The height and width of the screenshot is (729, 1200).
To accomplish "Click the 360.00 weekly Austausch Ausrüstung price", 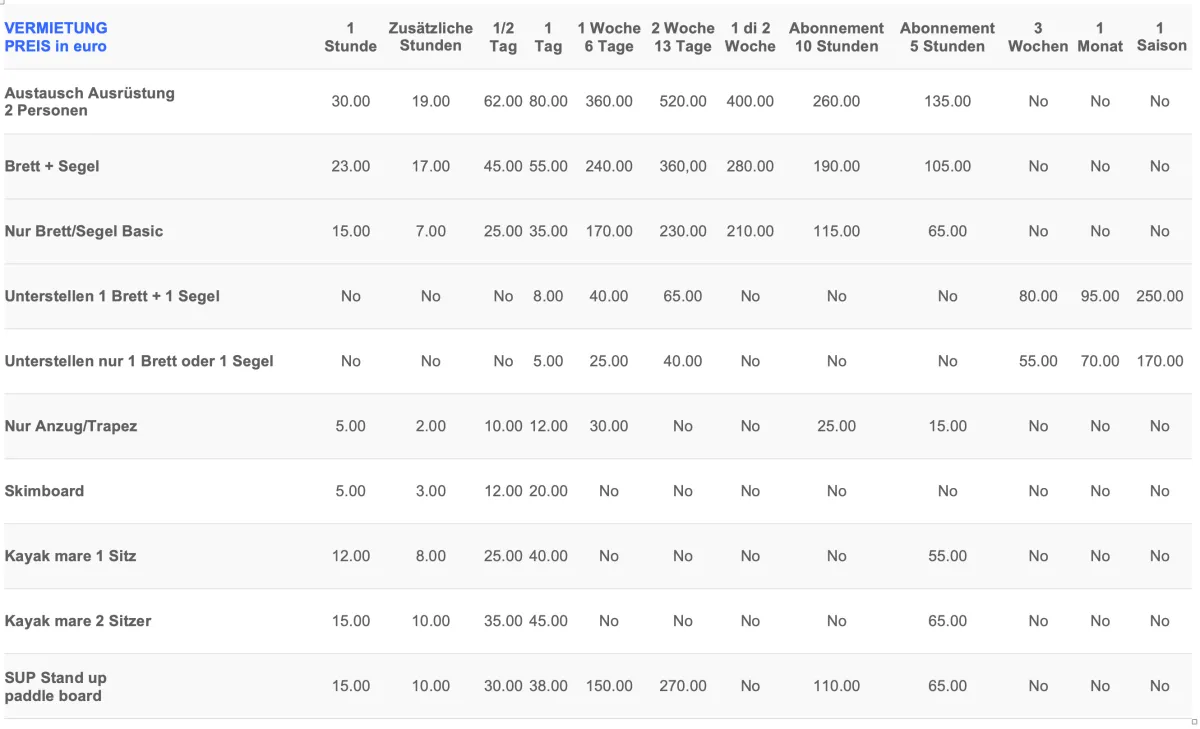I will pyautogui.click(x=609, y=101).
